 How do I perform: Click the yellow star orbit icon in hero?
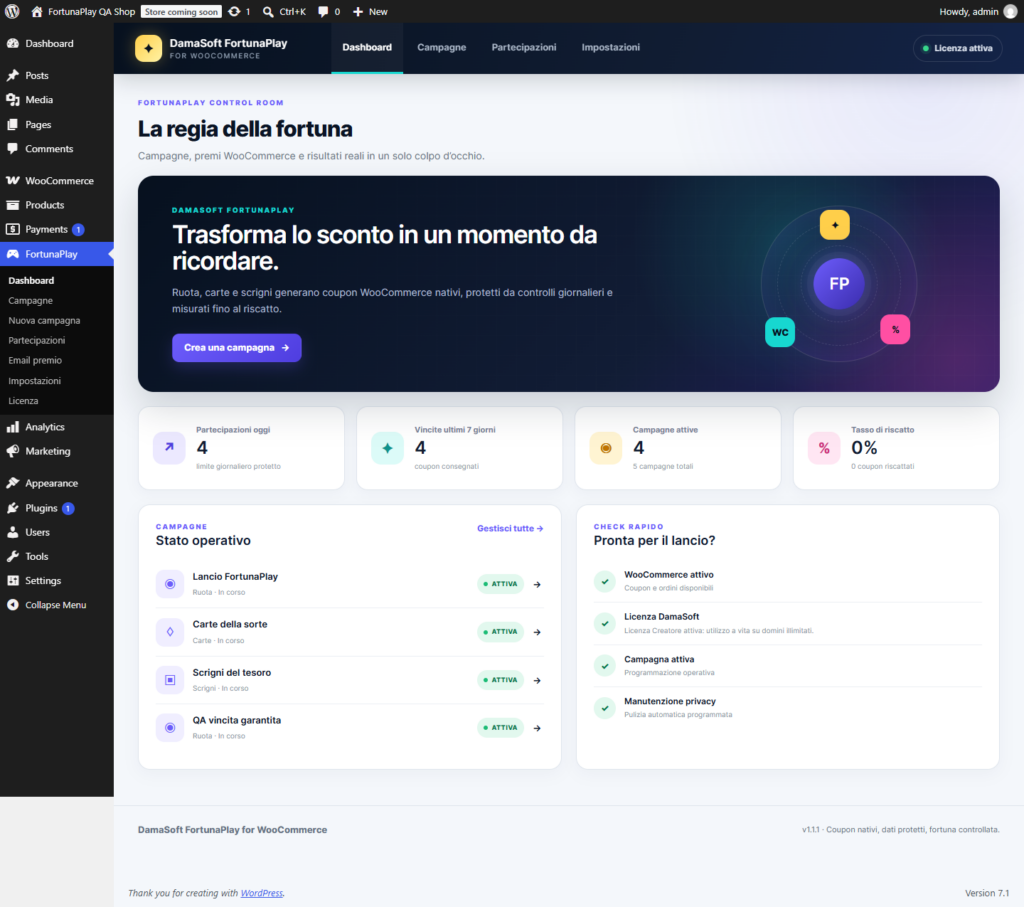(x=835, y=225)
